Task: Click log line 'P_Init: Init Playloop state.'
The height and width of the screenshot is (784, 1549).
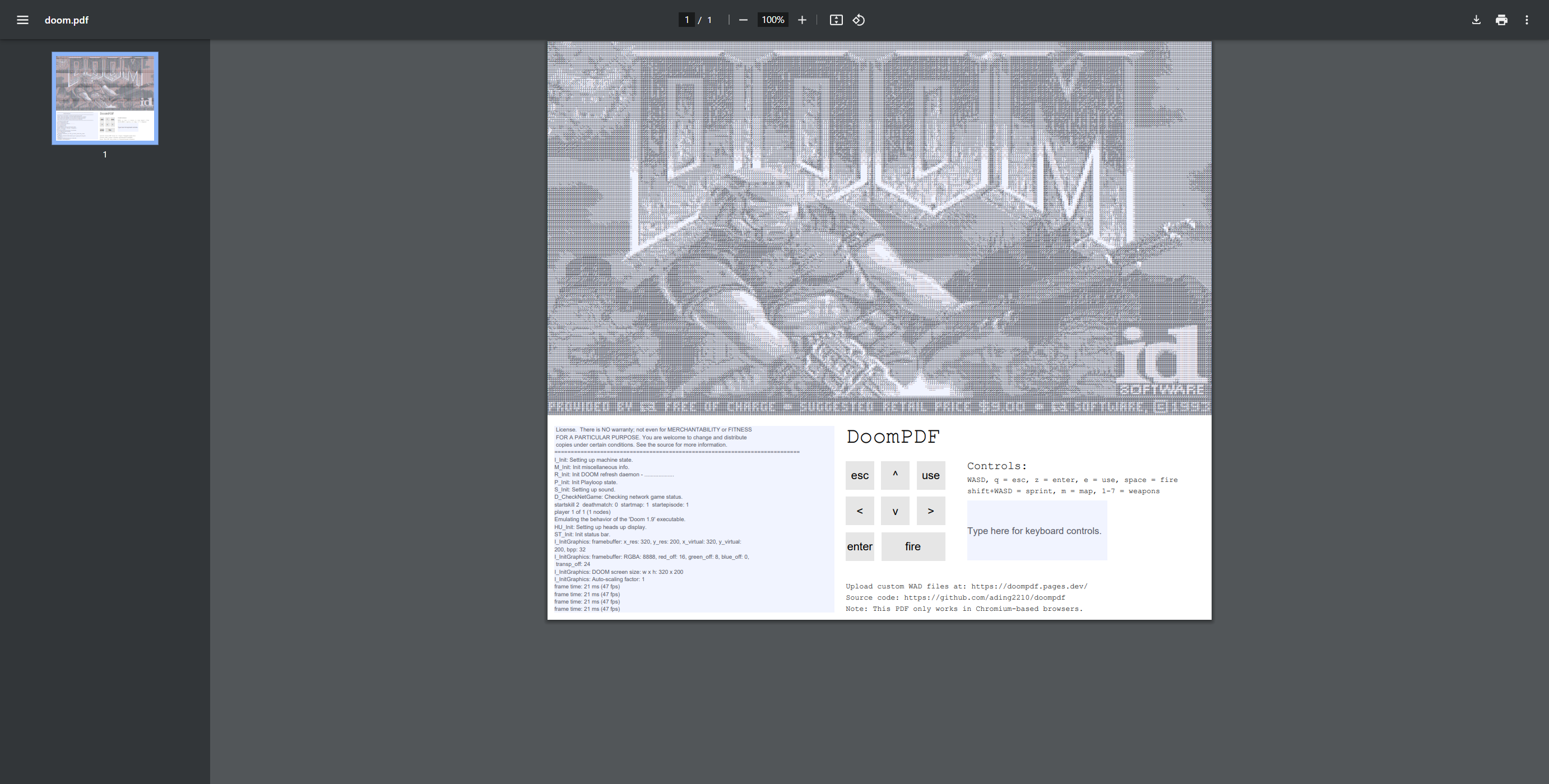Action: pyautogui.click(x=586, y=482)
